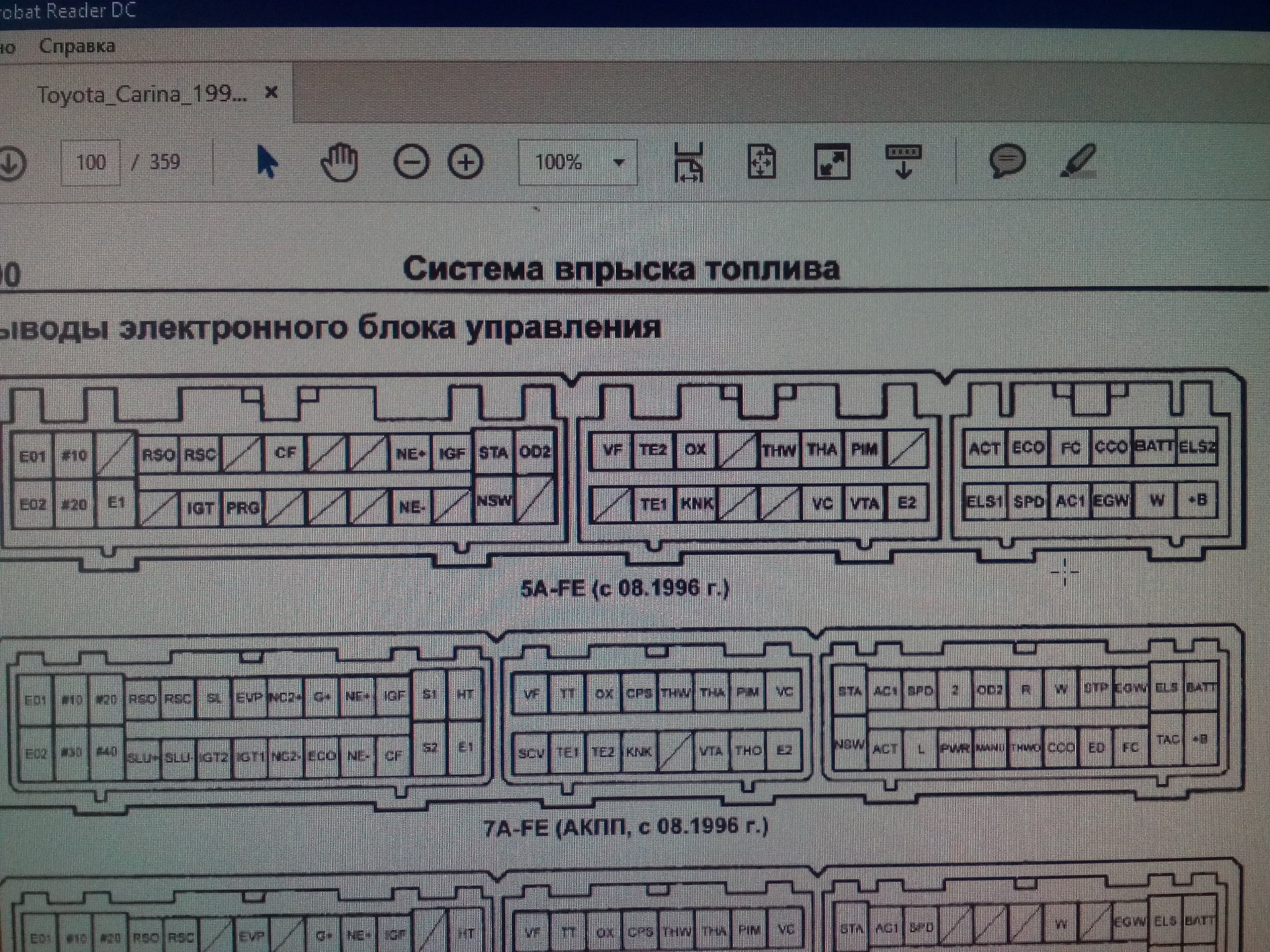Select the Highlight Text pen tool
This screenshot has width=1270, height=952.
[1079, 162]
